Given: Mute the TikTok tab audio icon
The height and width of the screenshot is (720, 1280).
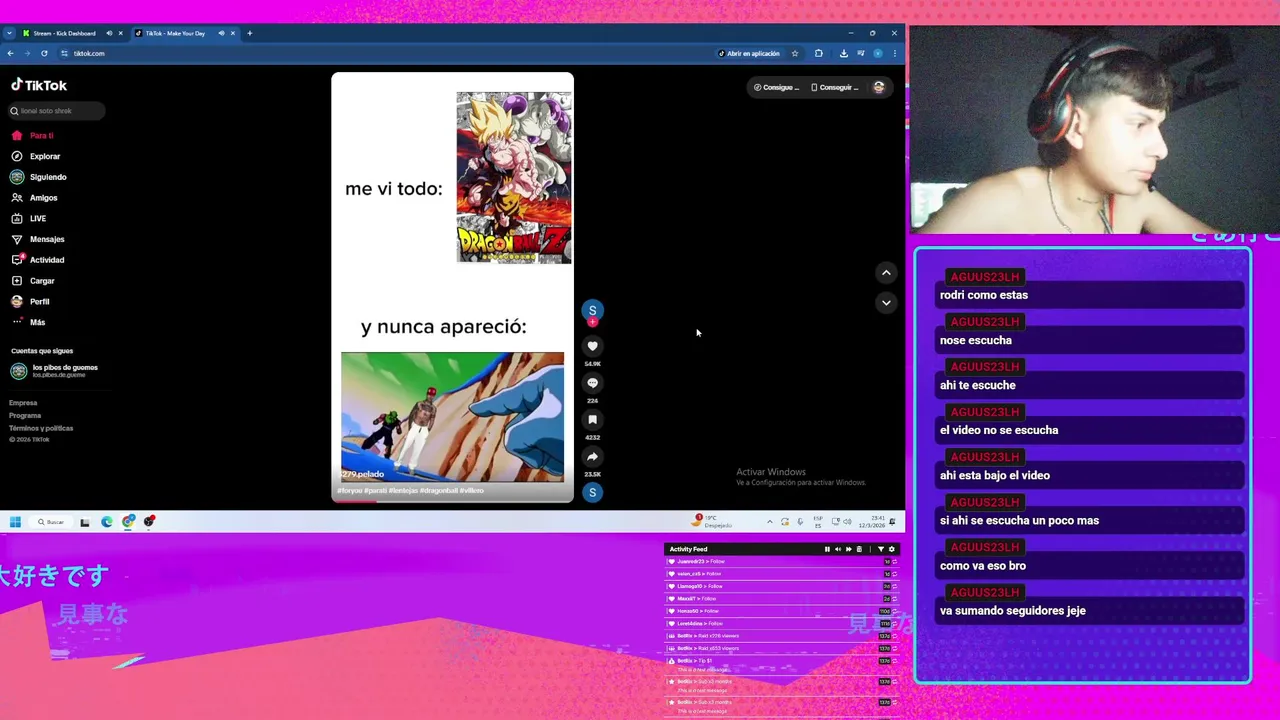Looking at the screenshot, I should click(x=221, y=33).
